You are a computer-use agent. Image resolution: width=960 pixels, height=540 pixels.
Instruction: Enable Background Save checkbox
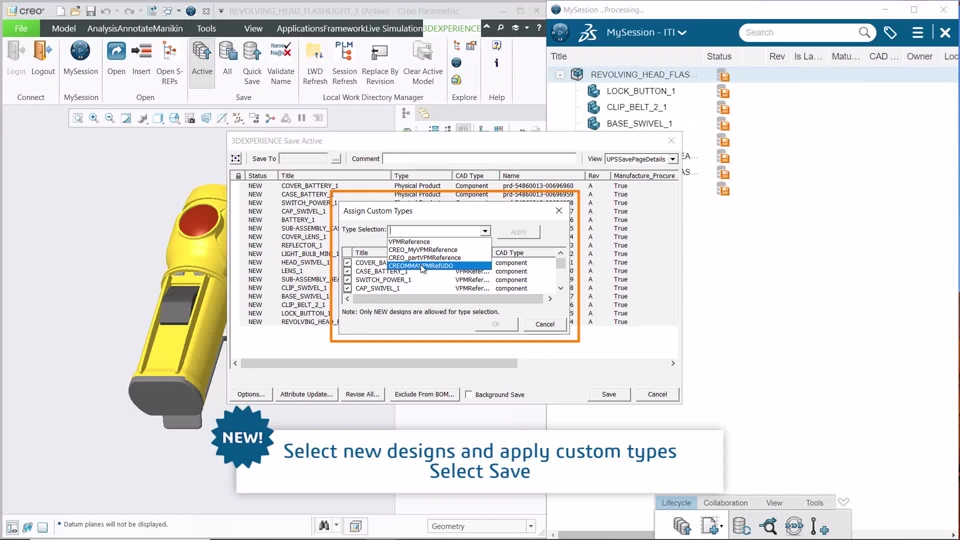point(469,394)
